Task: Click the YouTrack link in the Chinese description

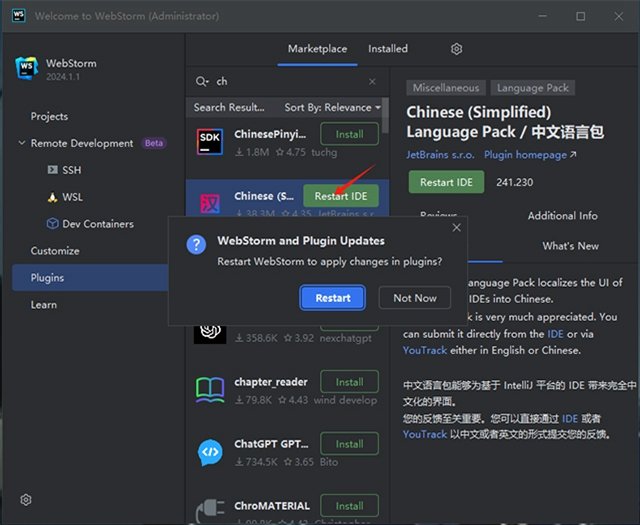Action: pos(425,434)
